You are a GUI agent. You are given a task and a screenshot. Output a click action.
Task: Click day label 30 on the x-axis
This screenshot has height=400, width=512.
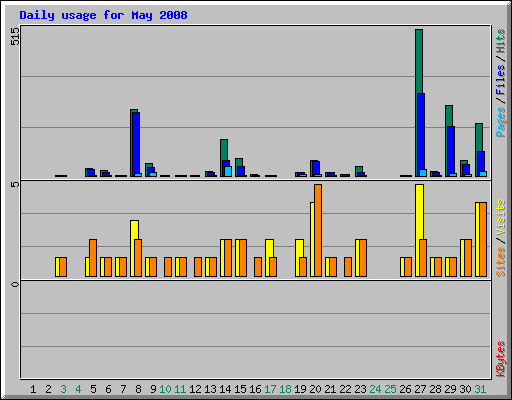click(x=465, y=389)
